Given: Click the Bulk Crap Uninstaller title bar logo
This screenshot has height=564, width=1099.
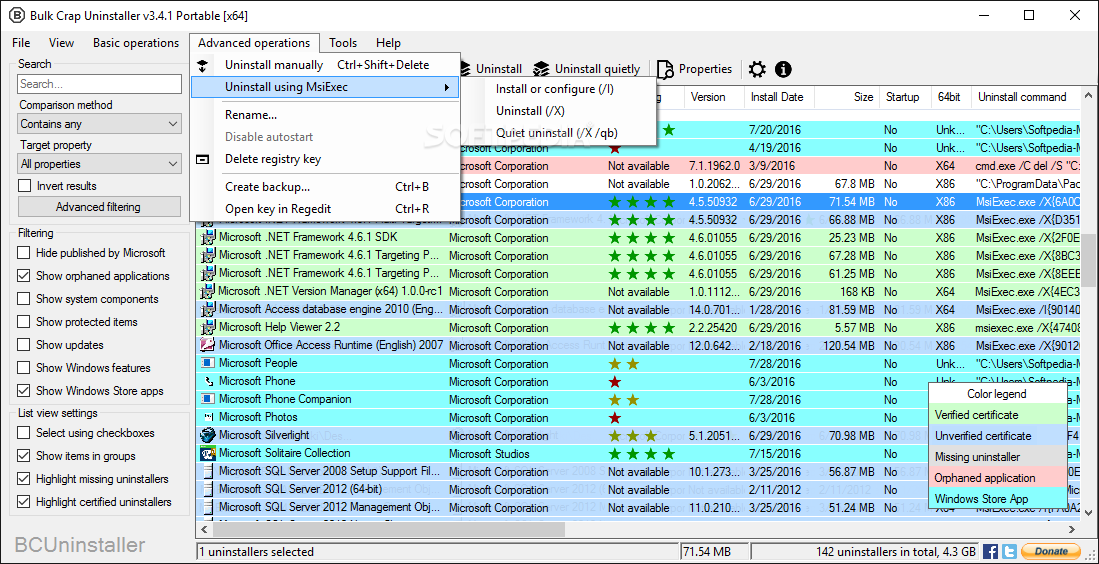Looking at the screenshot, I should tap(15, 15).
